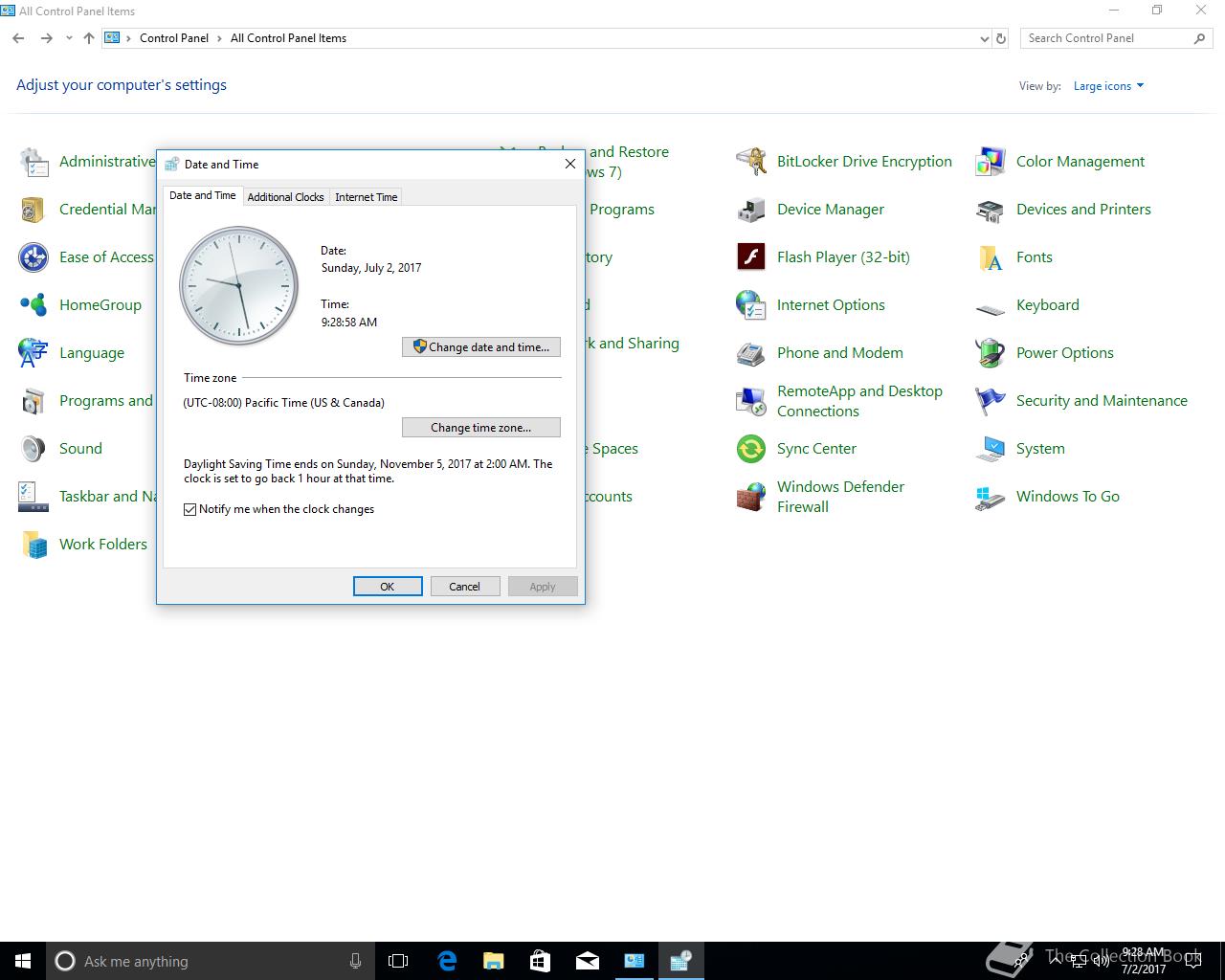Image resolution: width=1225 pixels, height=980 pixels.
Task: Open the Internet Options link
Action: 831,305
